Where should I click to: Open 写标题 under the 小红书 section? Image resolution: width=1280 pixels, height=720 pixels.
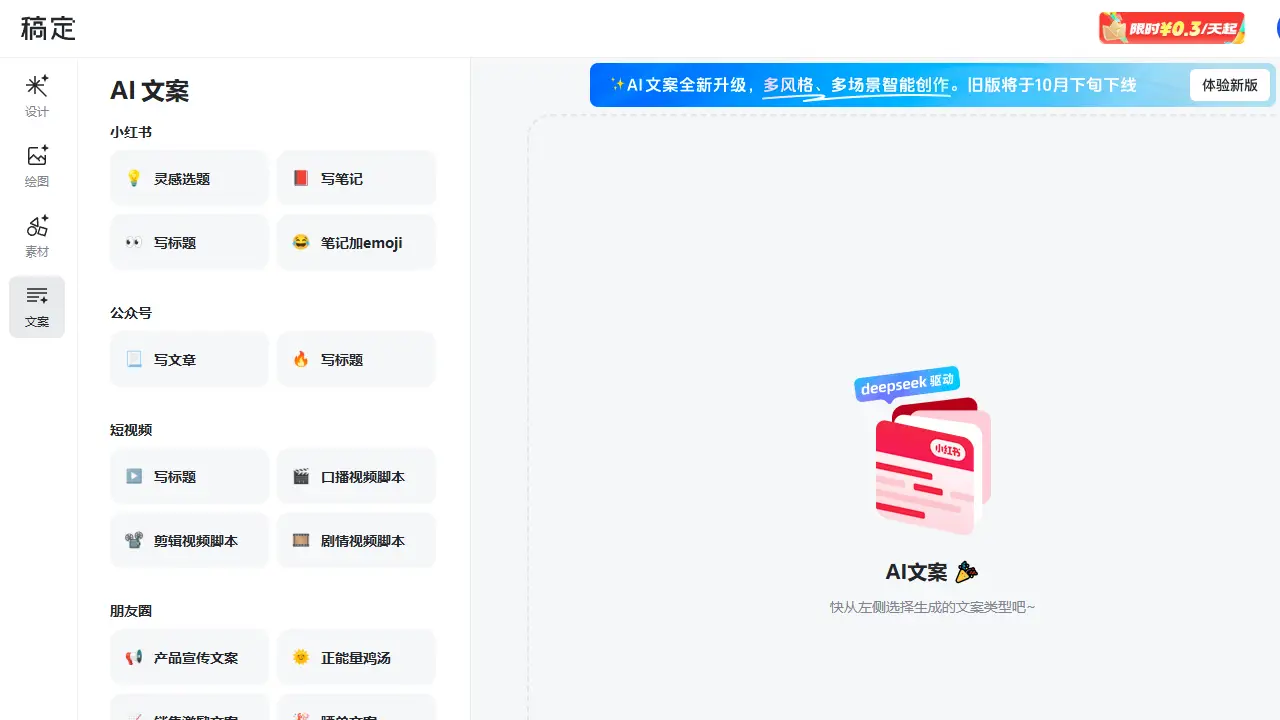188,242
